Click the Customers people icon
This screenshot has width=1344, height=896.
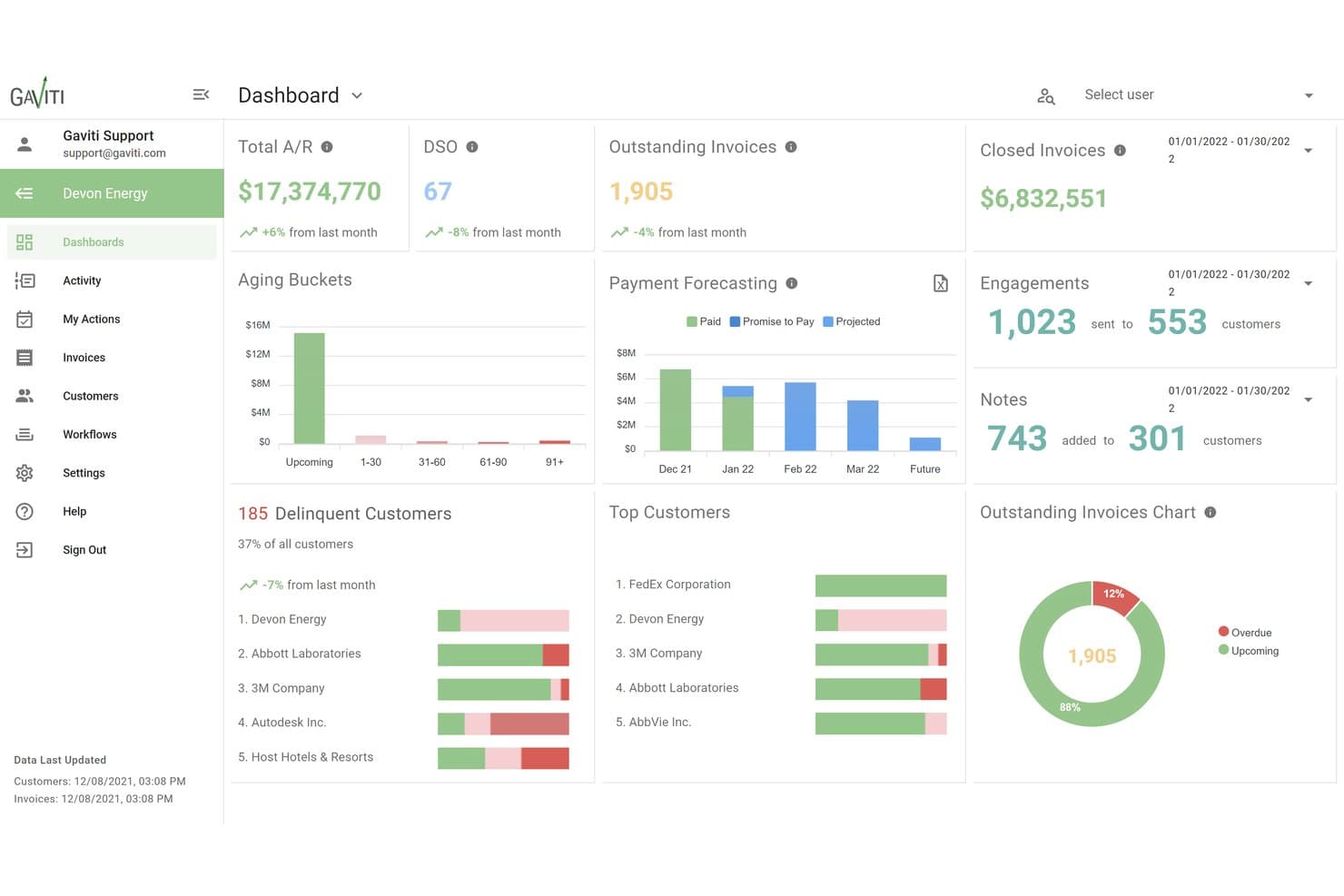click(25, 396)
